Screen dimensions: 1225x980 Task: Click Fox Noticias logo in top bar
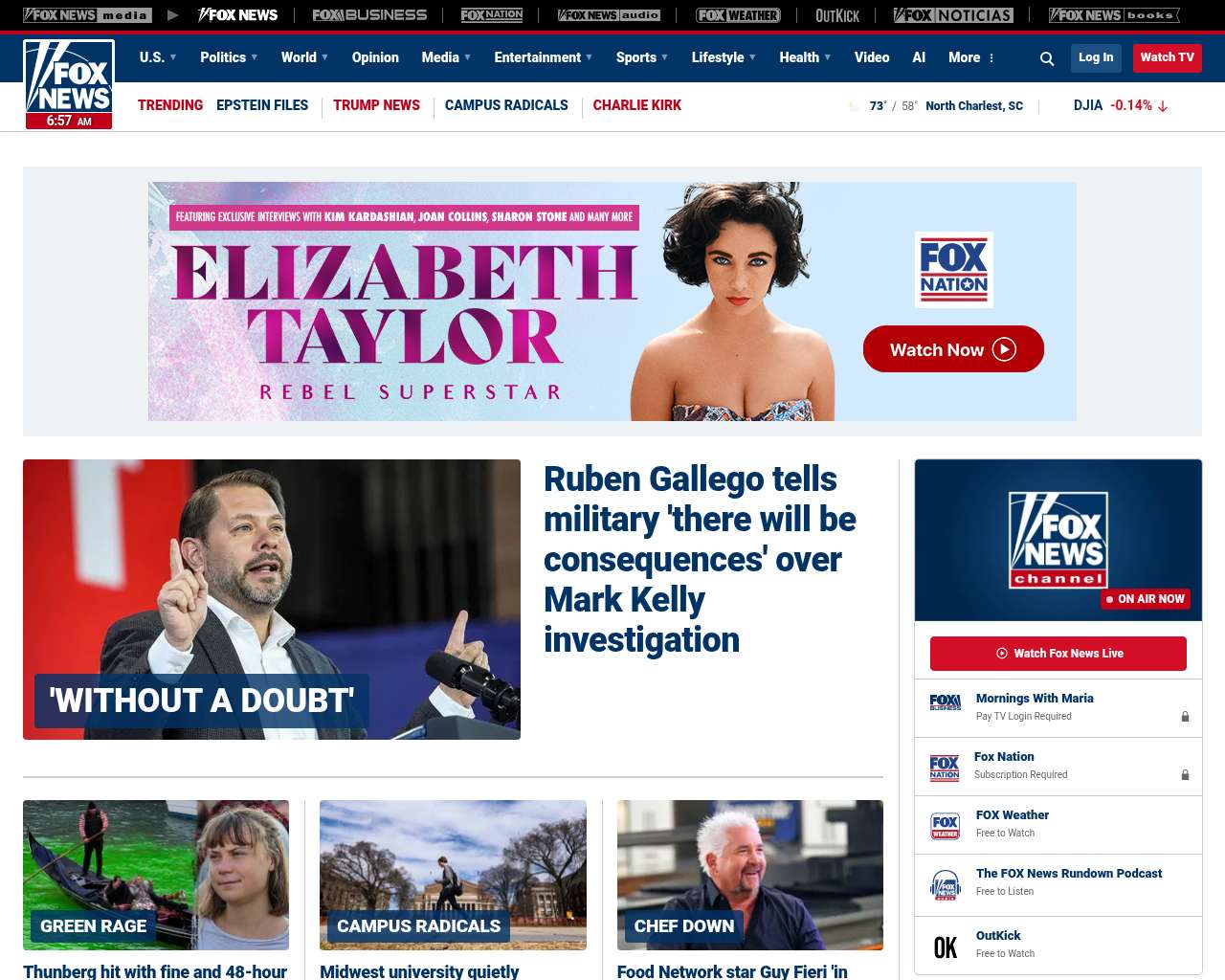(953, 15)
